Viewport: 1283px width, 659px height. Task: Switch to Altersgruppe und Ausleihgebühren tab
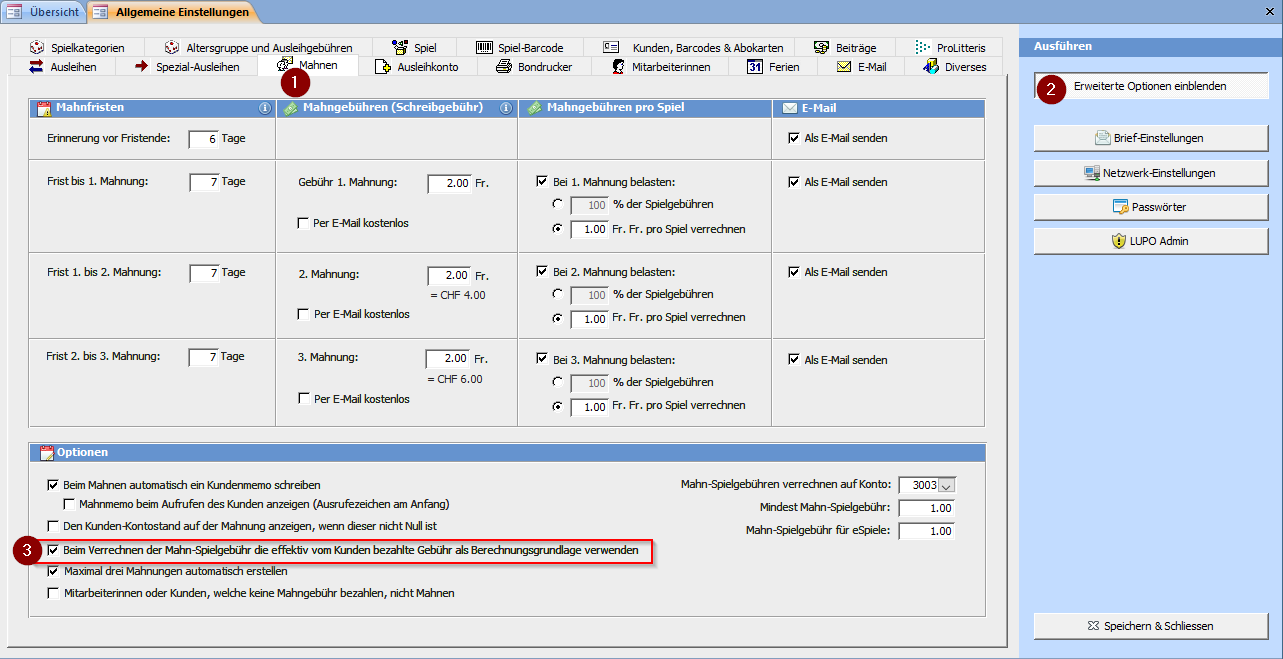click(x=257, y=47)
